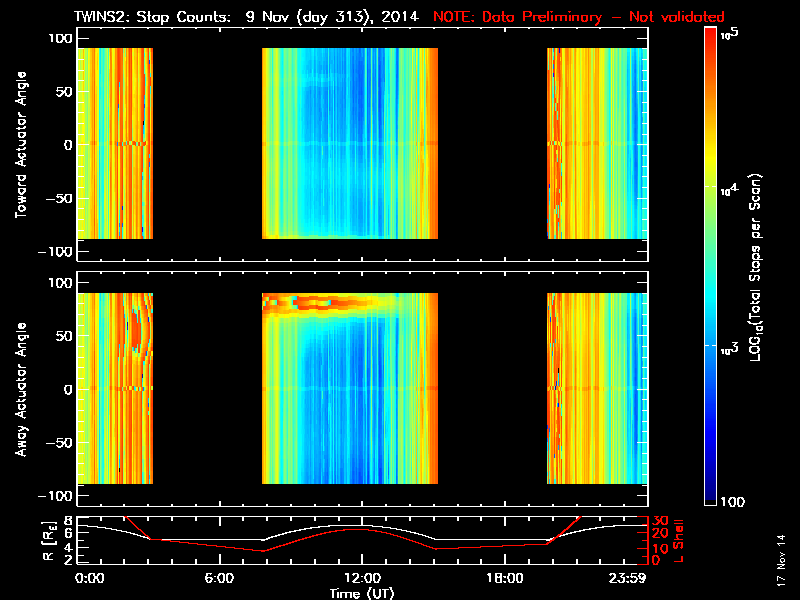
Task: Click the red "L Shell" axis label
Action: tap(678, 541)
